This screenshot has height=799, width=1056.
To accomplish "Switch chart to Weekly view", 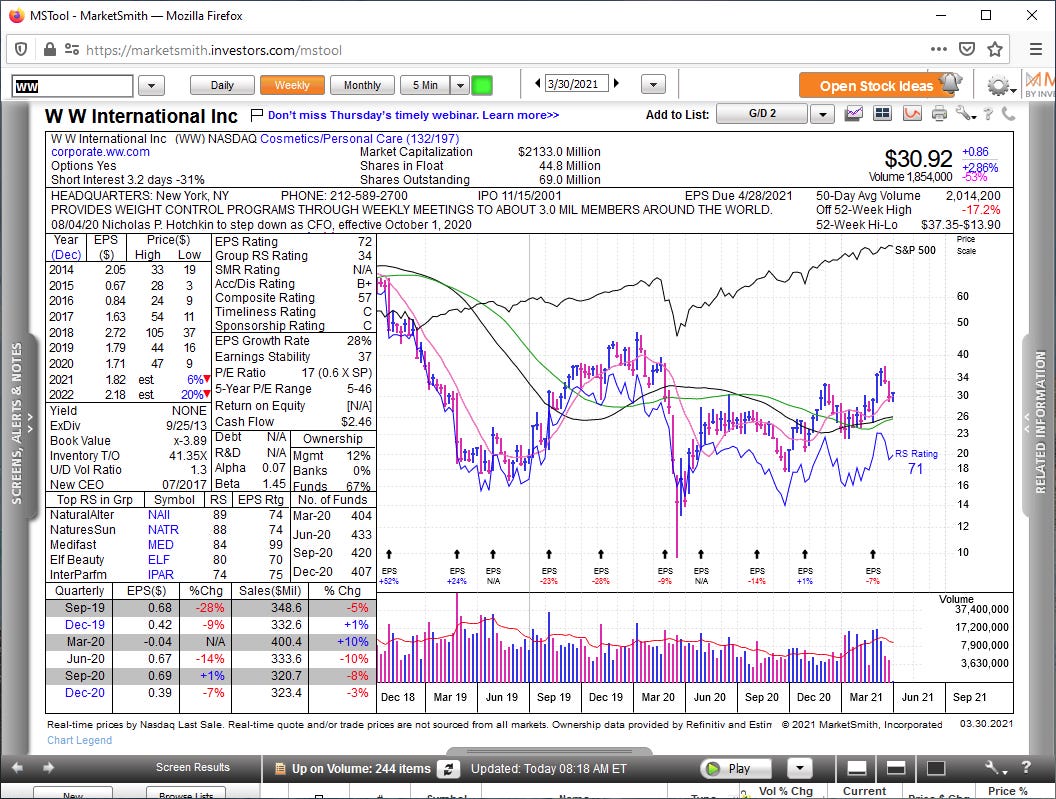I will coord(292,85).
